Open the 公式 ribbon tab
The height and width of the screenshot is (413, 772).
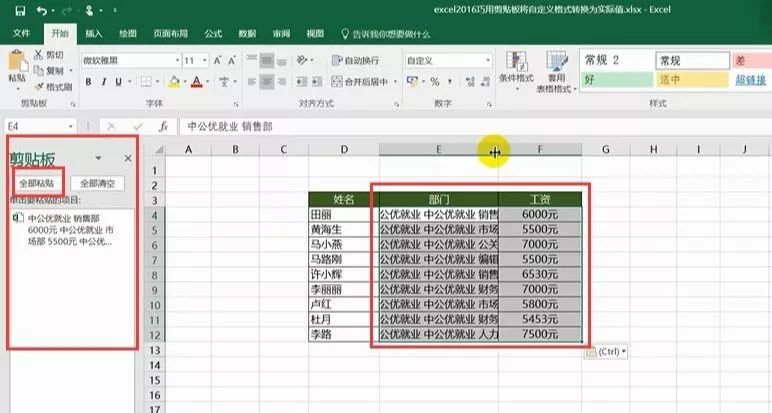coord(212,33)
